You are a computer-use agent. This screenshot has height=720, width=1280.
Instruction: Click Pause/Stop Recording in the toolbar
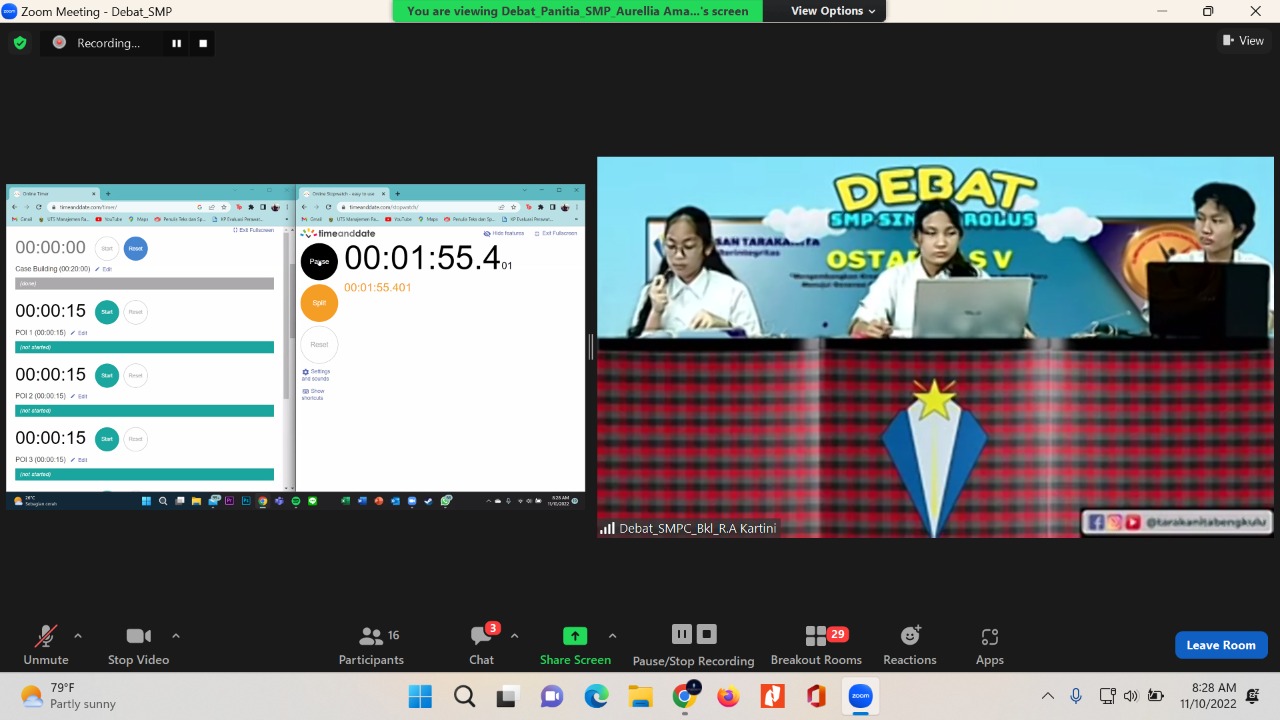point(693,645)
